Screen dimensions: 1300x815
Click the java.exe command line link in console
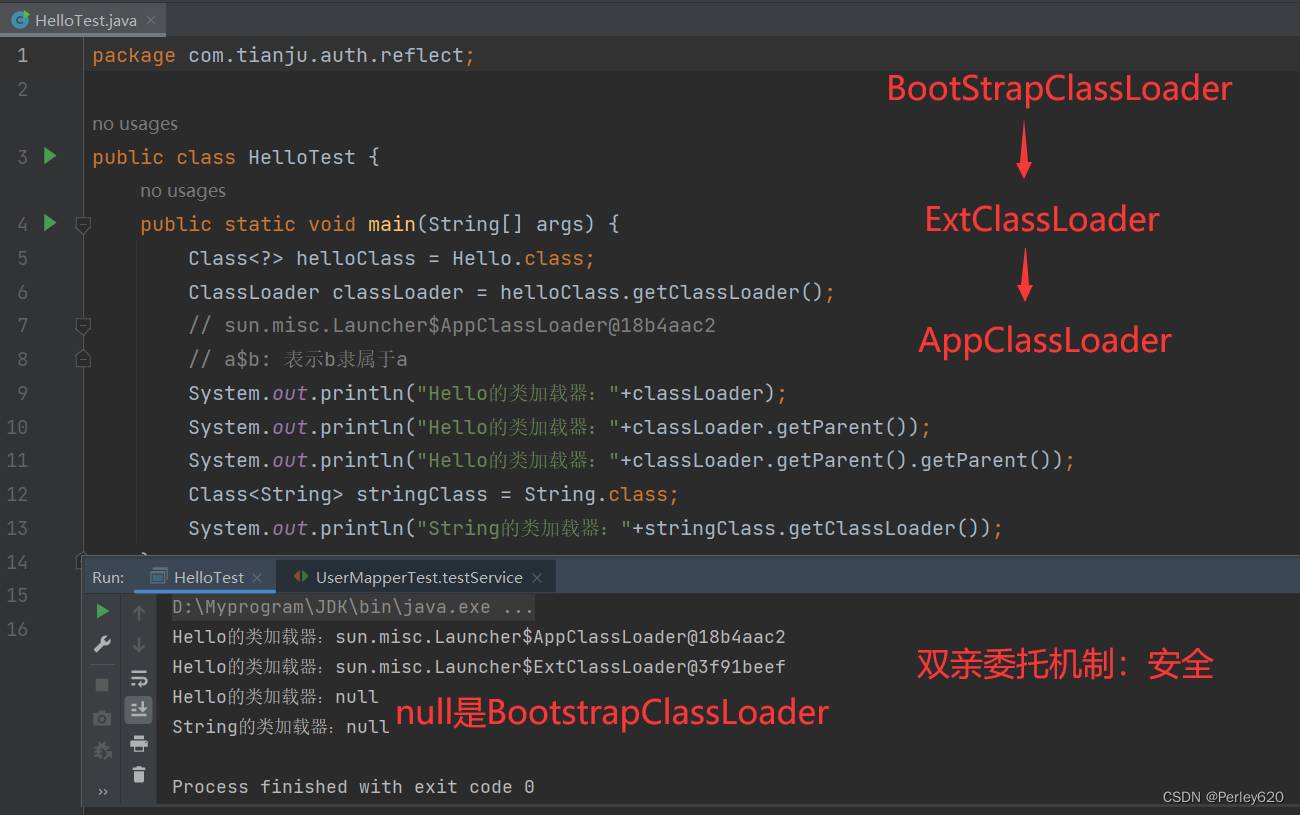coord(353,607)
